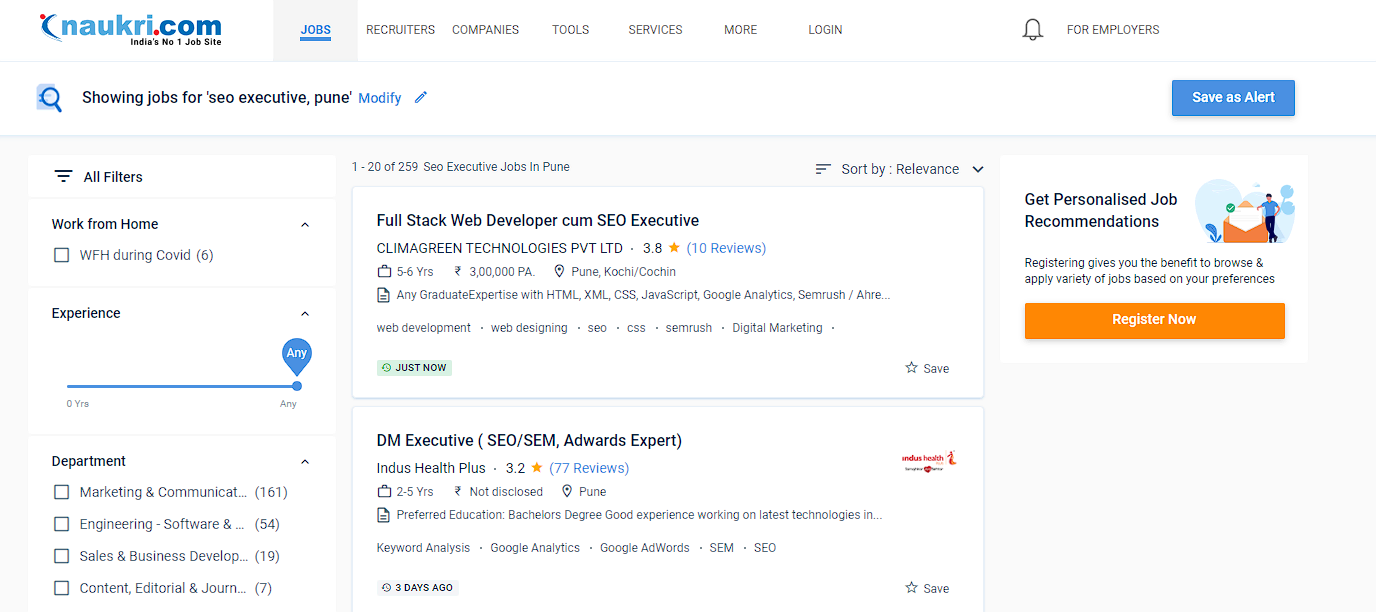Open the SERVICES menu
This screenshot has height=612, width=1376.
coord(655,30)
